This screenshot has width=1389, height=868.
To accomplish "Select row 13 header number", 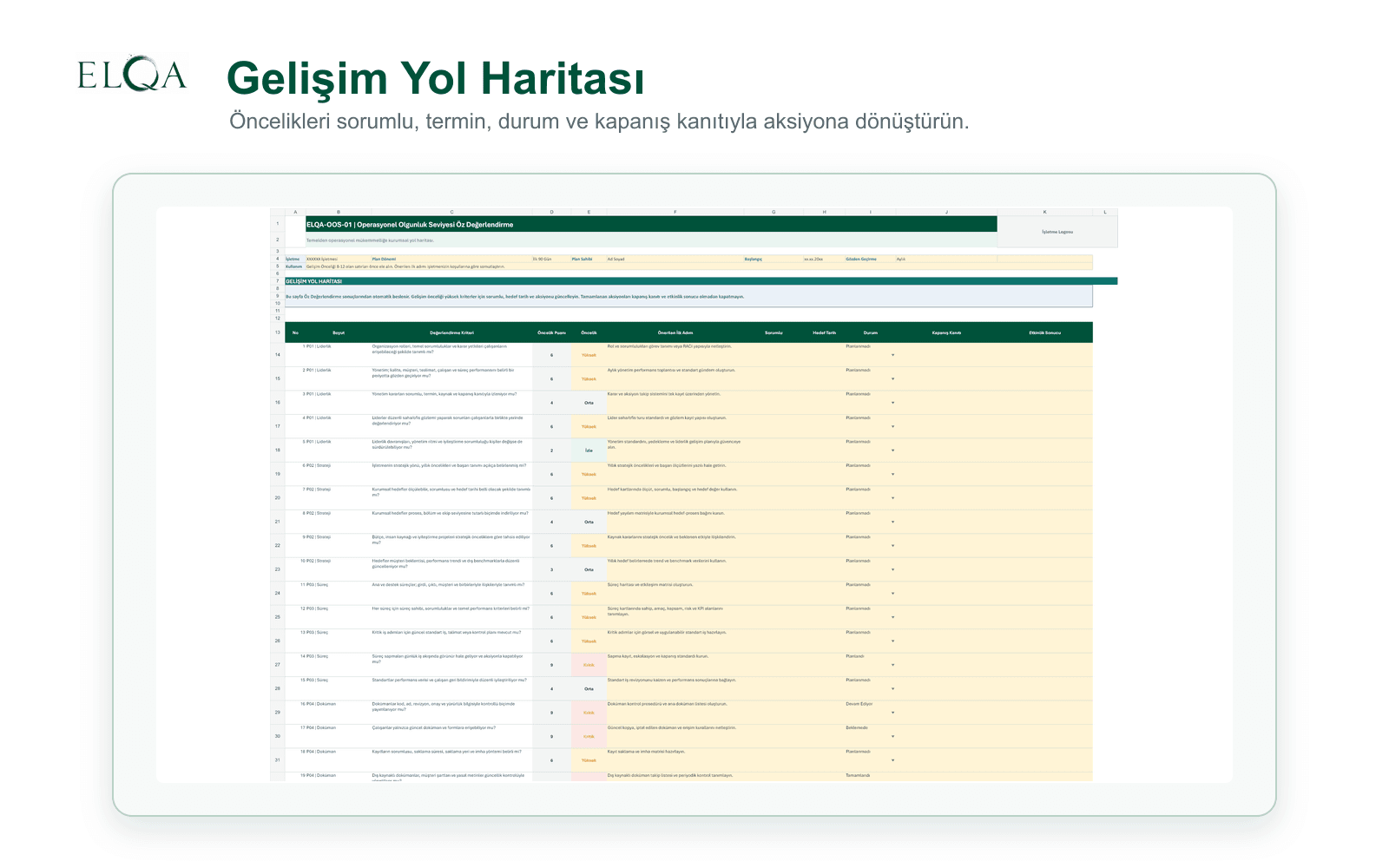I will [x=278, y=332].
